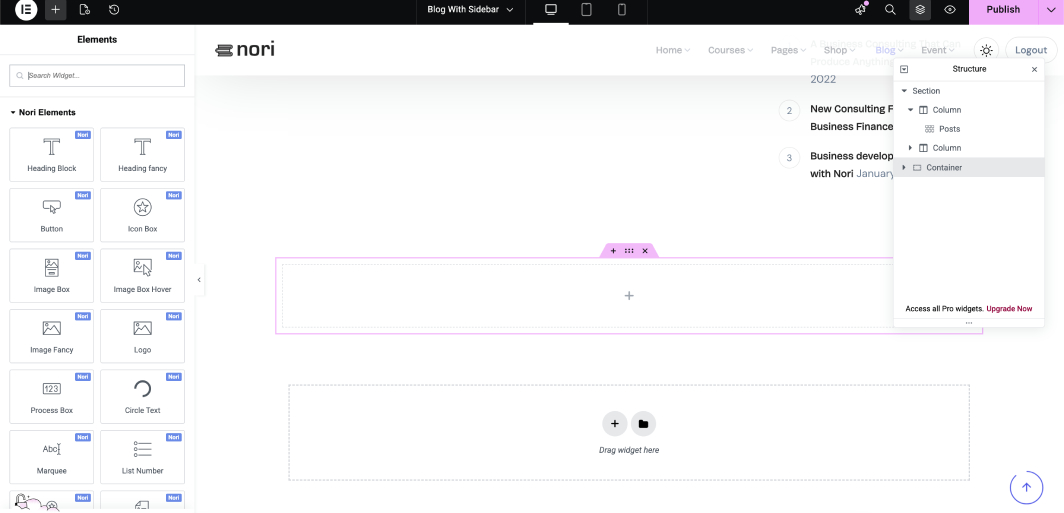The width and height of the screenshot is (1064, 513).
Task: Add container via selected handle plus
Action: click(x=613, y=251)
